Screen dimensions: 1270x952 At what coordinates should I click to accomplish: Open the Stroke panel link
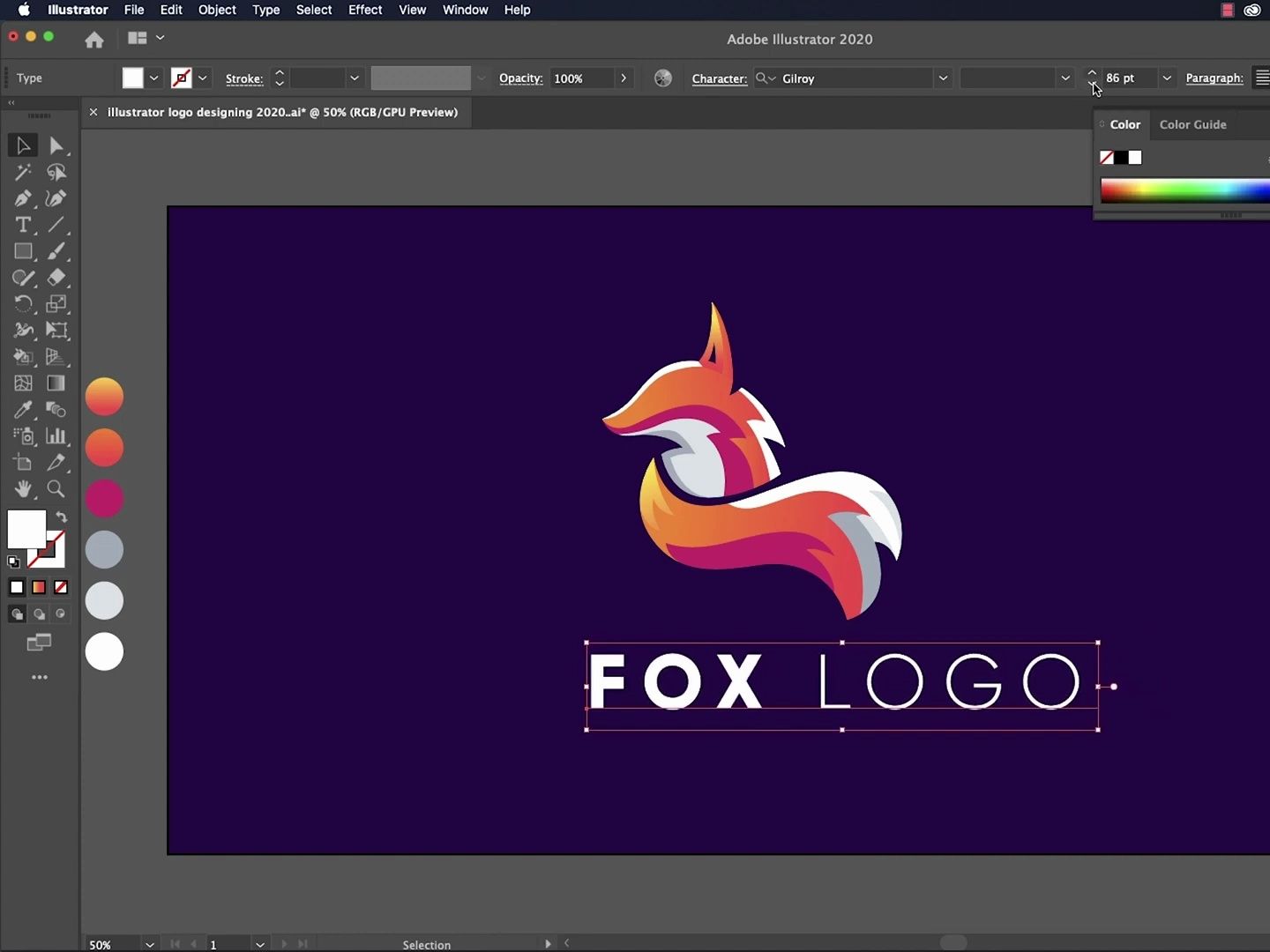pyautogui.click(x=244, y=78)
